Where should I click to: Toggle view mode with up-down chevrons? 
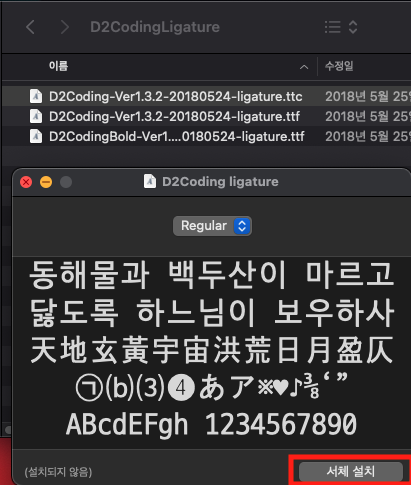pos(353,27)
